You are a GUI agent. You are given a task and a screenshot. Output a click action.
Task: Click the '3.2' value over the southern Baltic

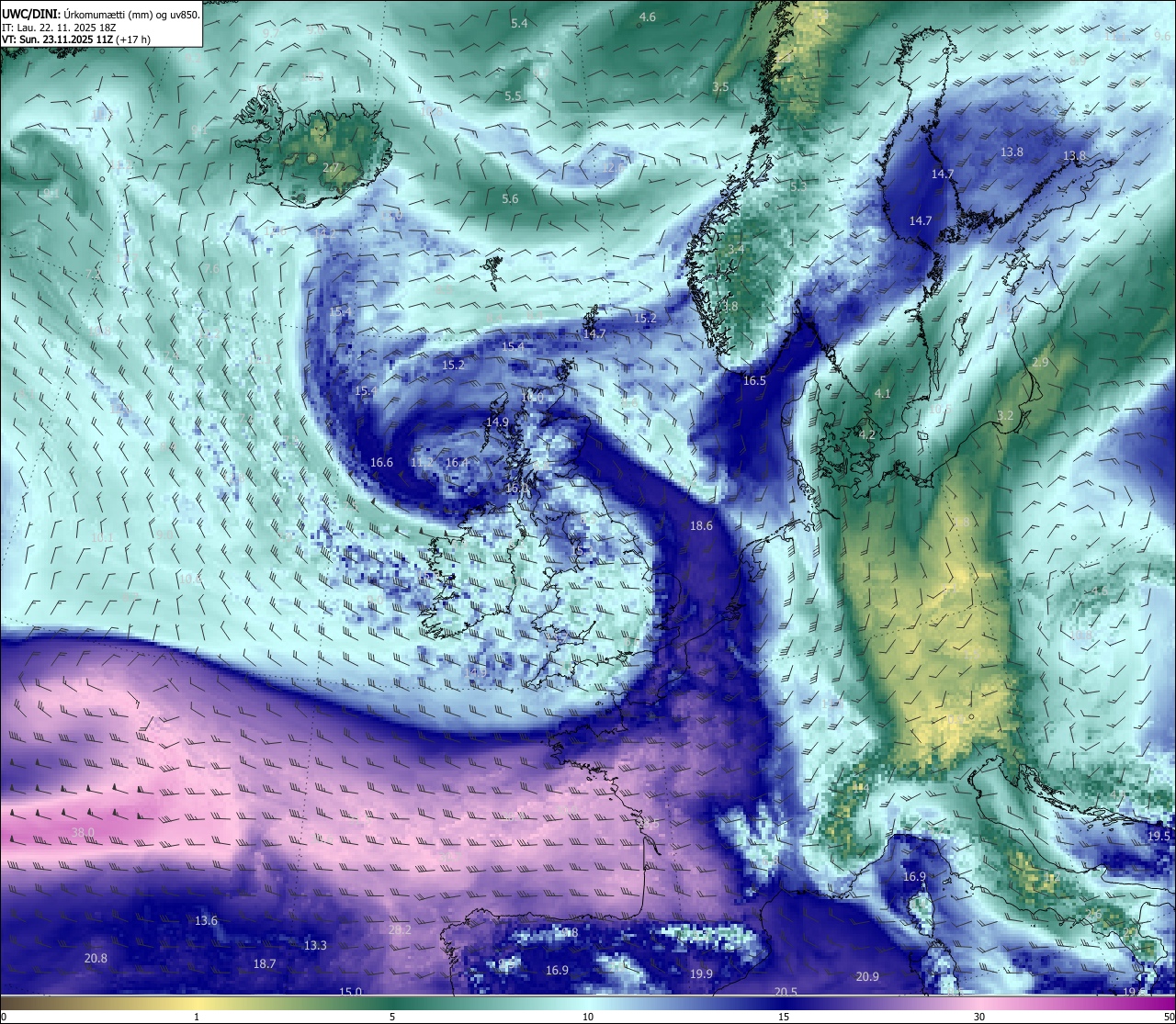(x=1005, y=415)
